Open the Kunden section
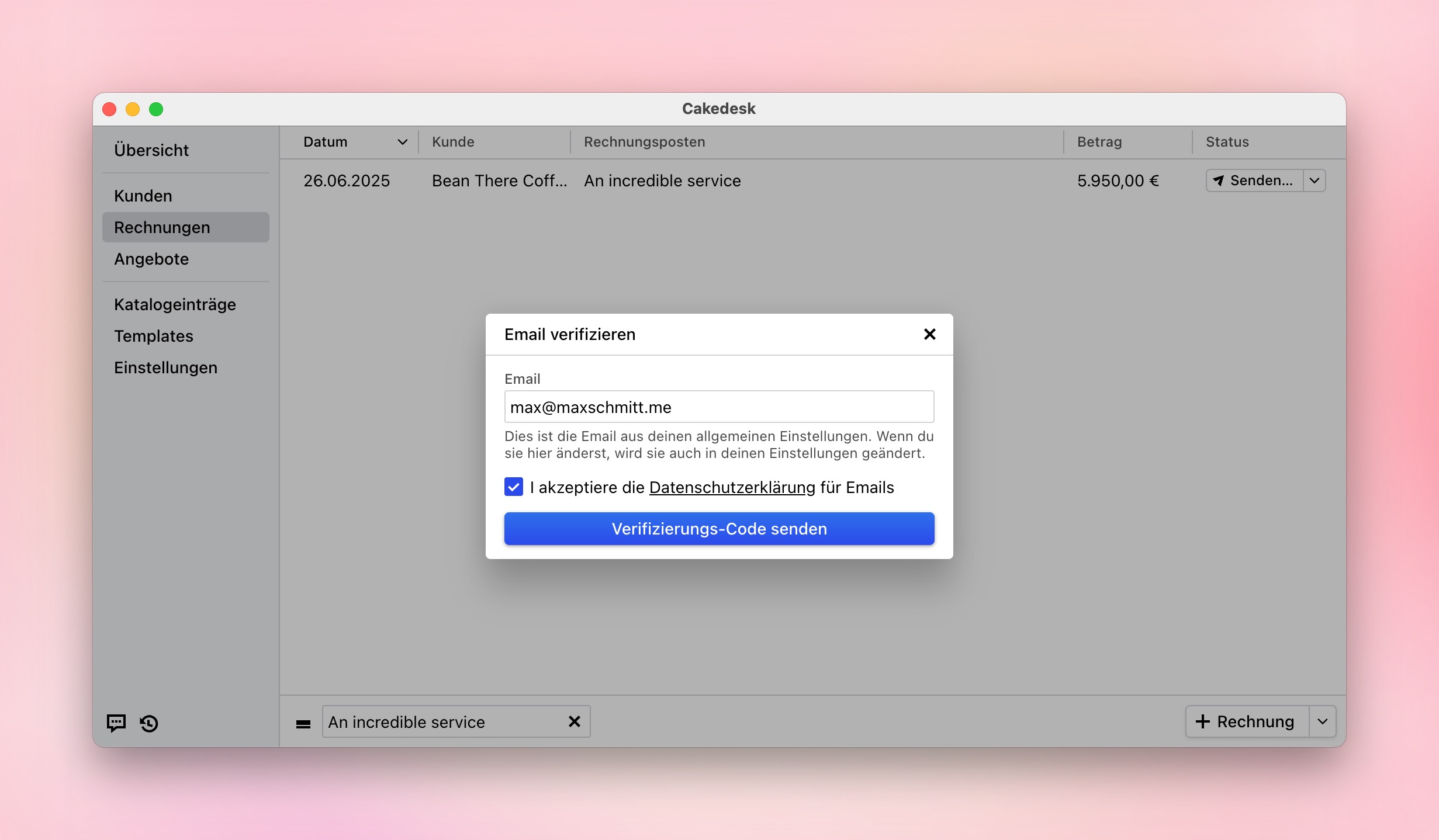The image size is (1439, 840). click(143, 196)
